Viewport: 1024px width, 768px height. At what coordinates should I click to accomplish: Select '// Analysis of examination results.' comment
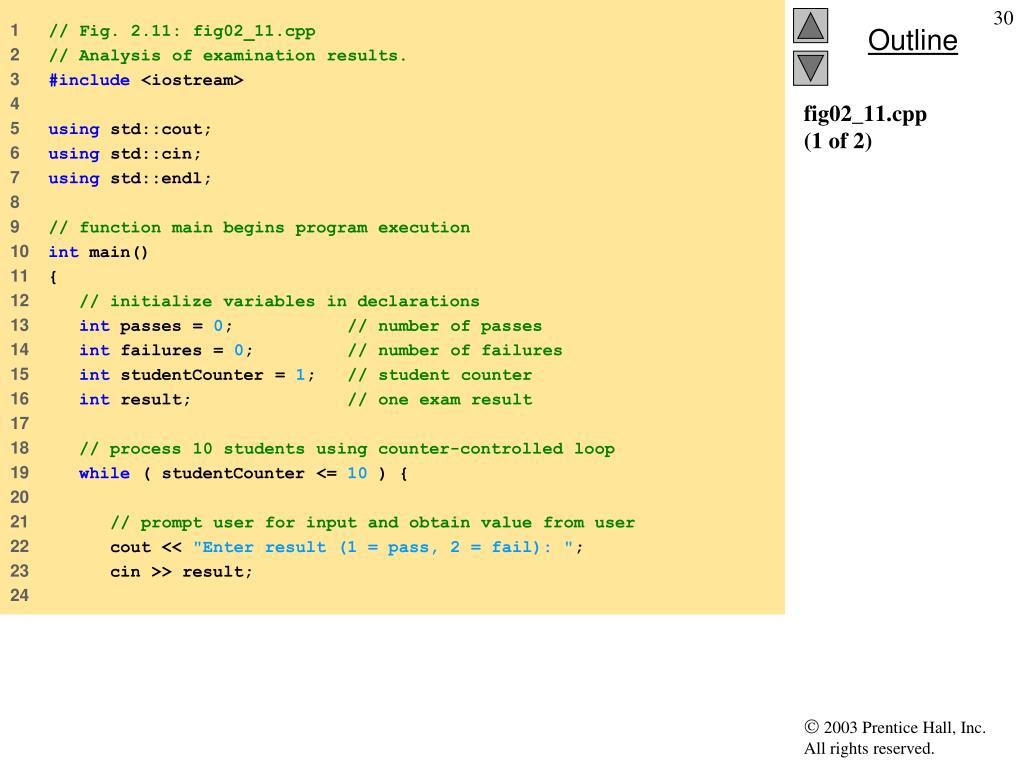pyautogui.click(x=227, y=56)
